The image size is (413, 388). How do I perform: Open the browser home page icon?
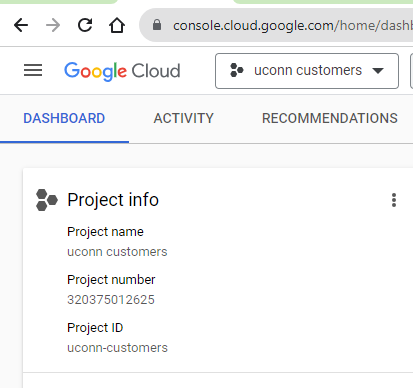[117, 25]
